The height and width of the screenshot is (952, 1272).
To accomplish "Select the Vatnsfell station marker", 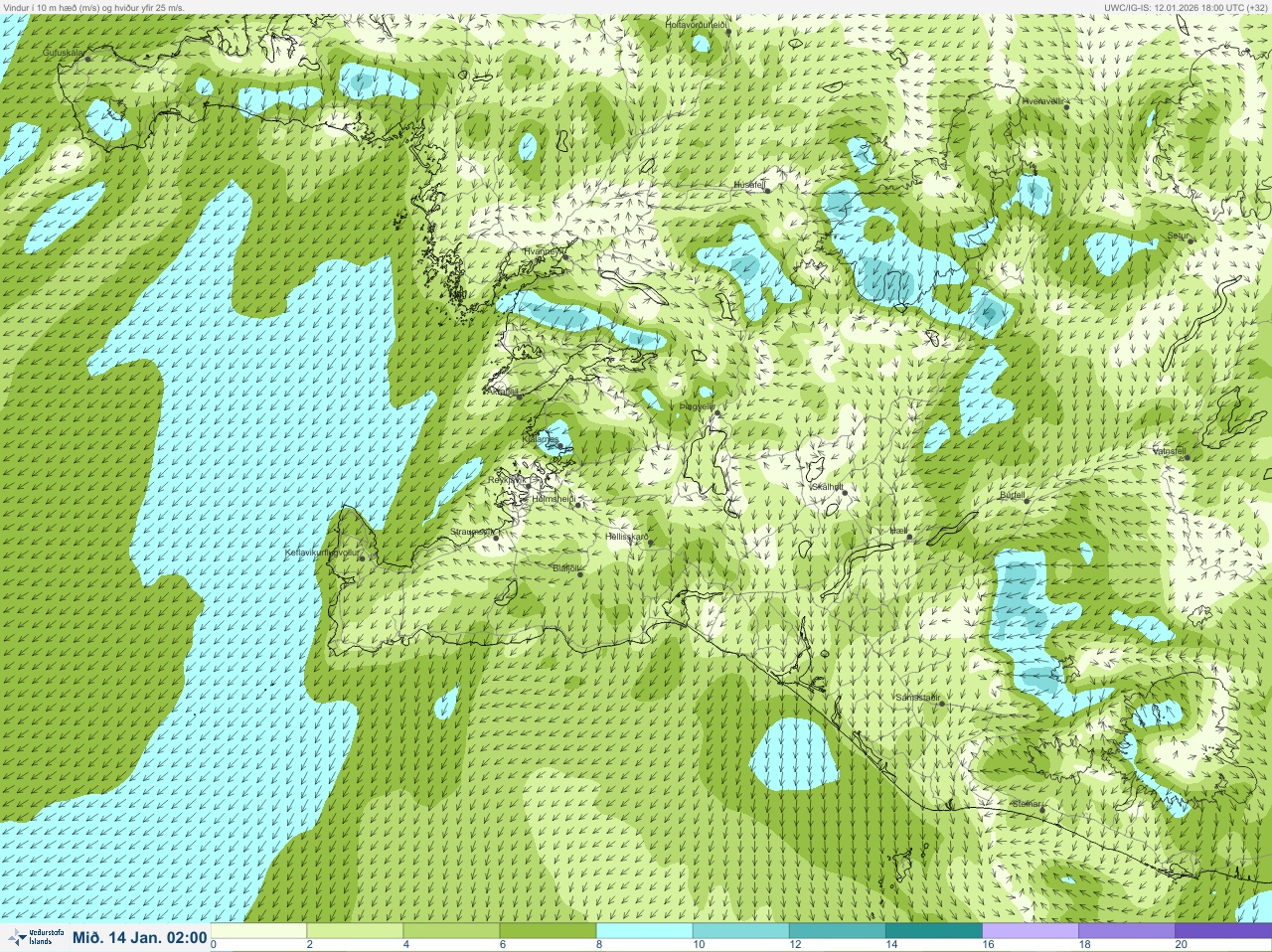I will point(1187,457).
